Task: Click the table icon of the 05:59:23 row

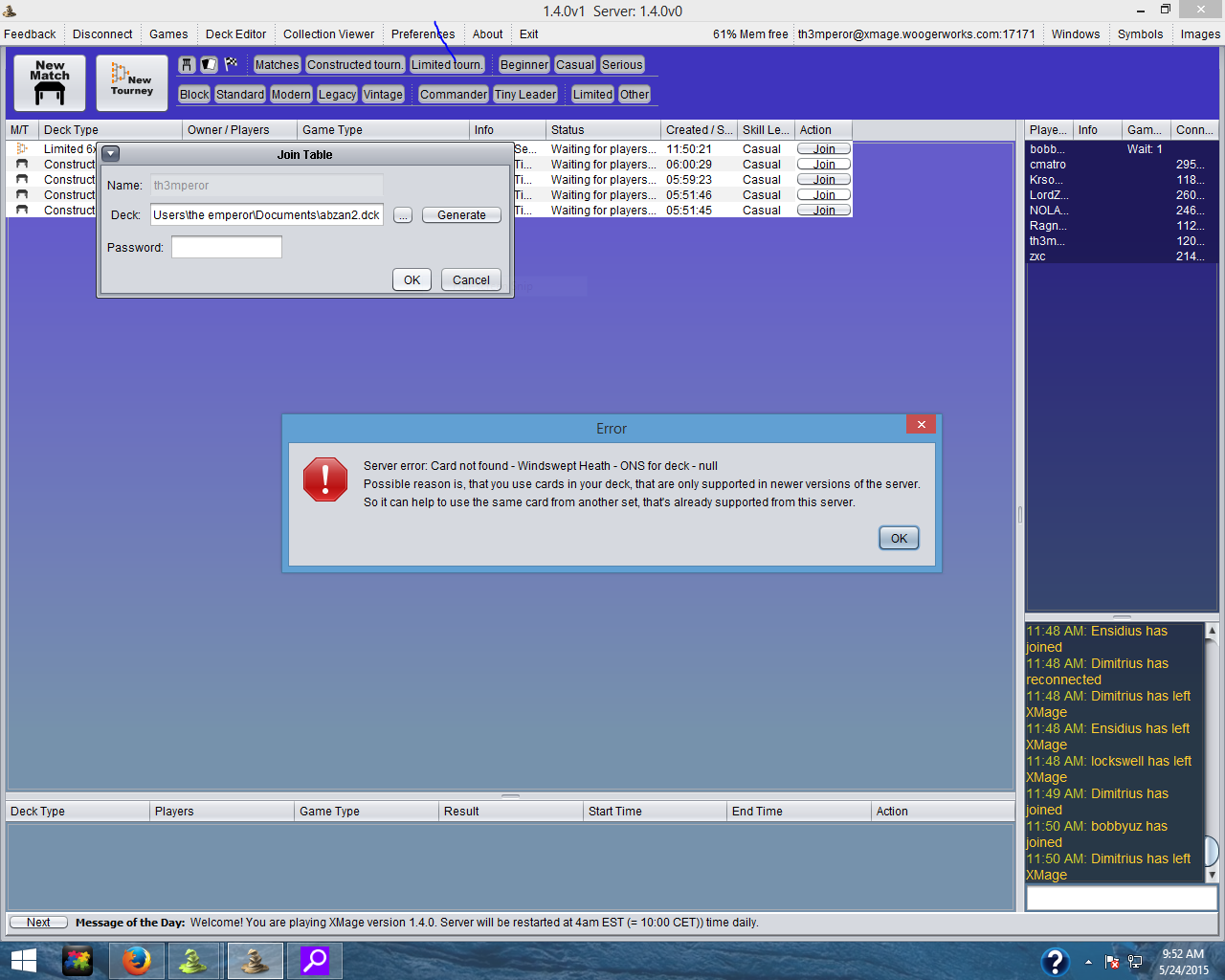Action: tap(21, 179)
